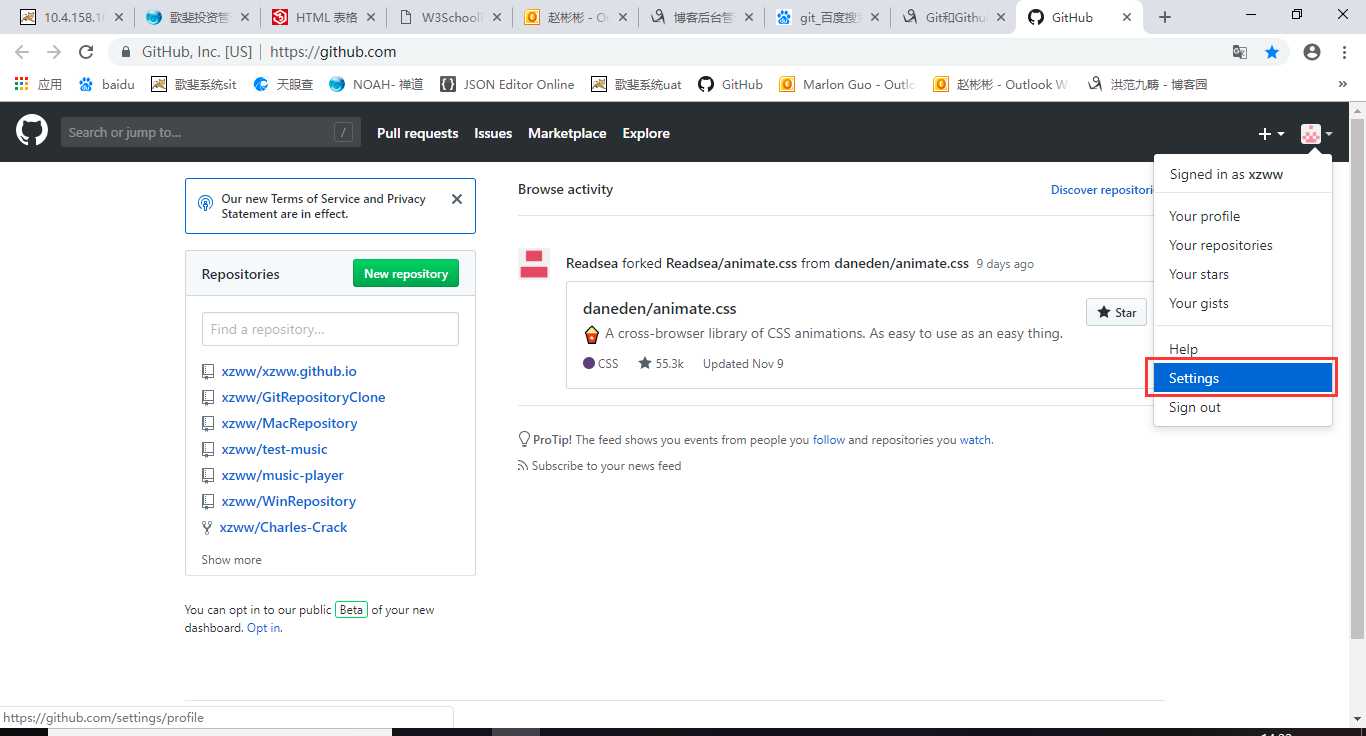Click the GitHub octocat logo in header
1366x736 pixels.
click(x=32, y=131)
